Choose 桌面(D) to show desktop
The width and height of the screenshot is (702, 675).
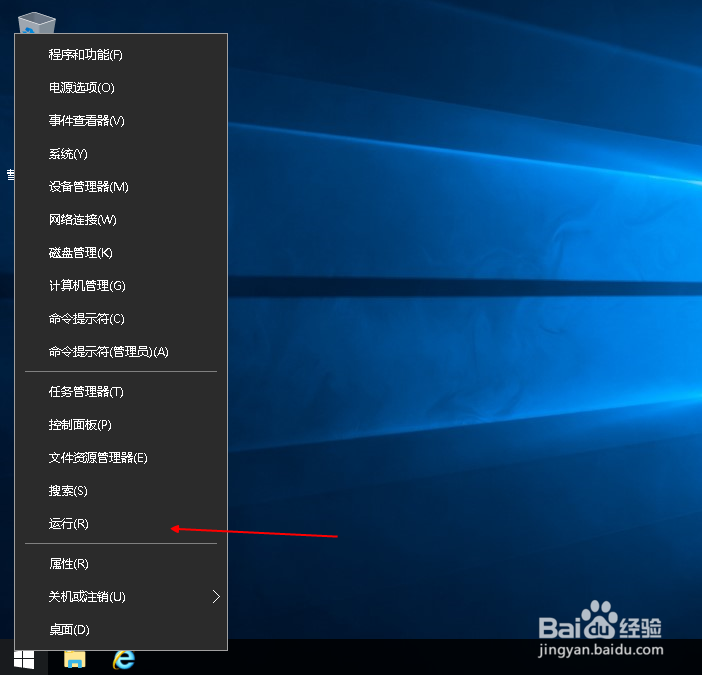point(121,630)
